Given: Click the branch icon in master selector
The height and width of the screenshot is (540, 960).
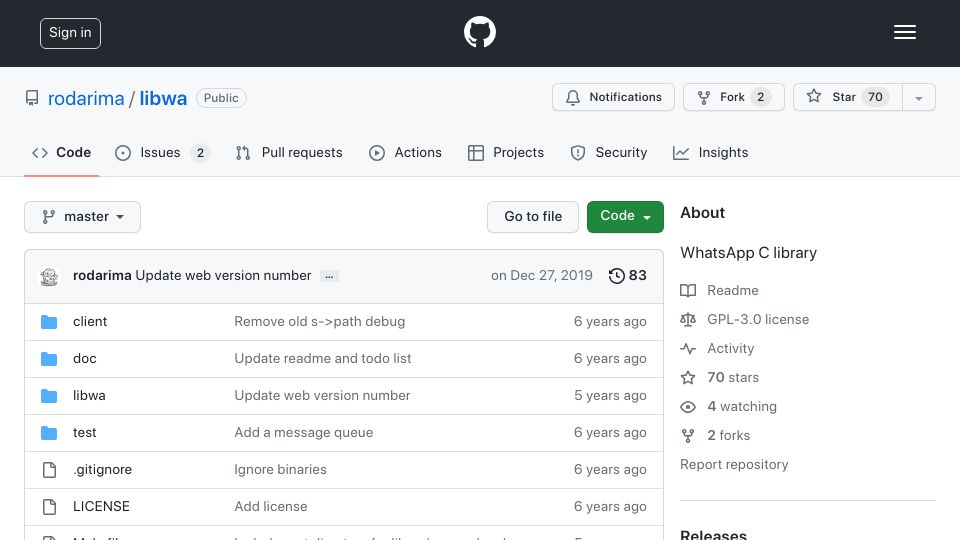Looking at the screenshot, I should click(48, 217).
